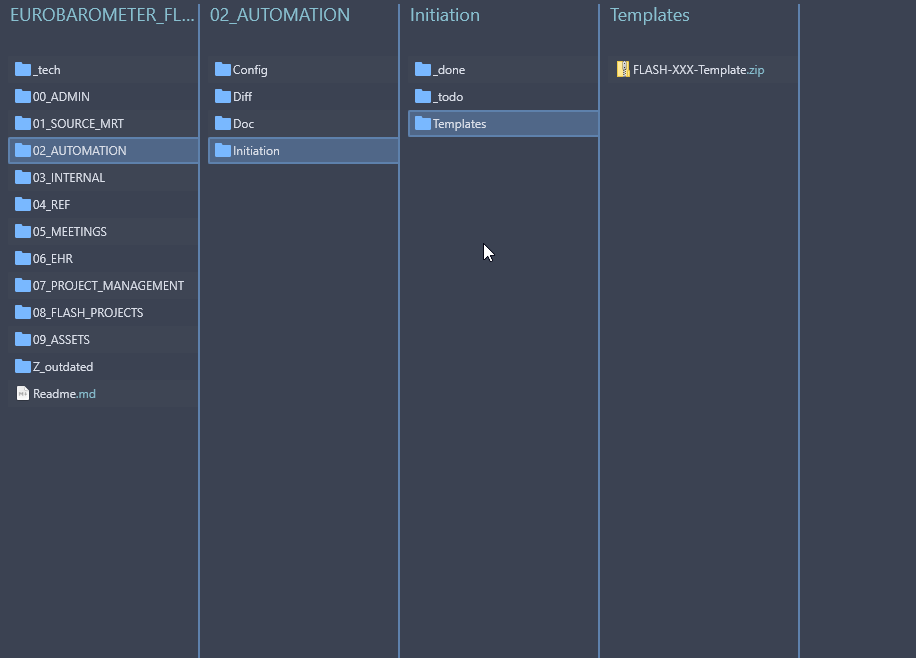The image size is (916, 658).
Task: Click the Initiation column header title
Action: [445, 15]
